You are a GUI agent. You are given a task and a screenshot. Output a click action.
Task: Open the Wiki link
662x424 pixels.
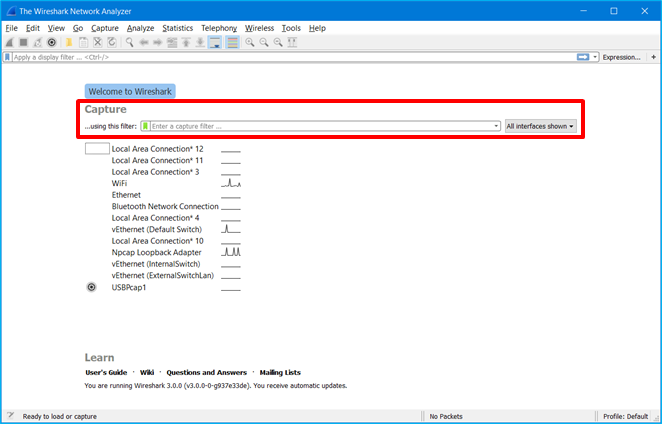(x=147, y=372)
